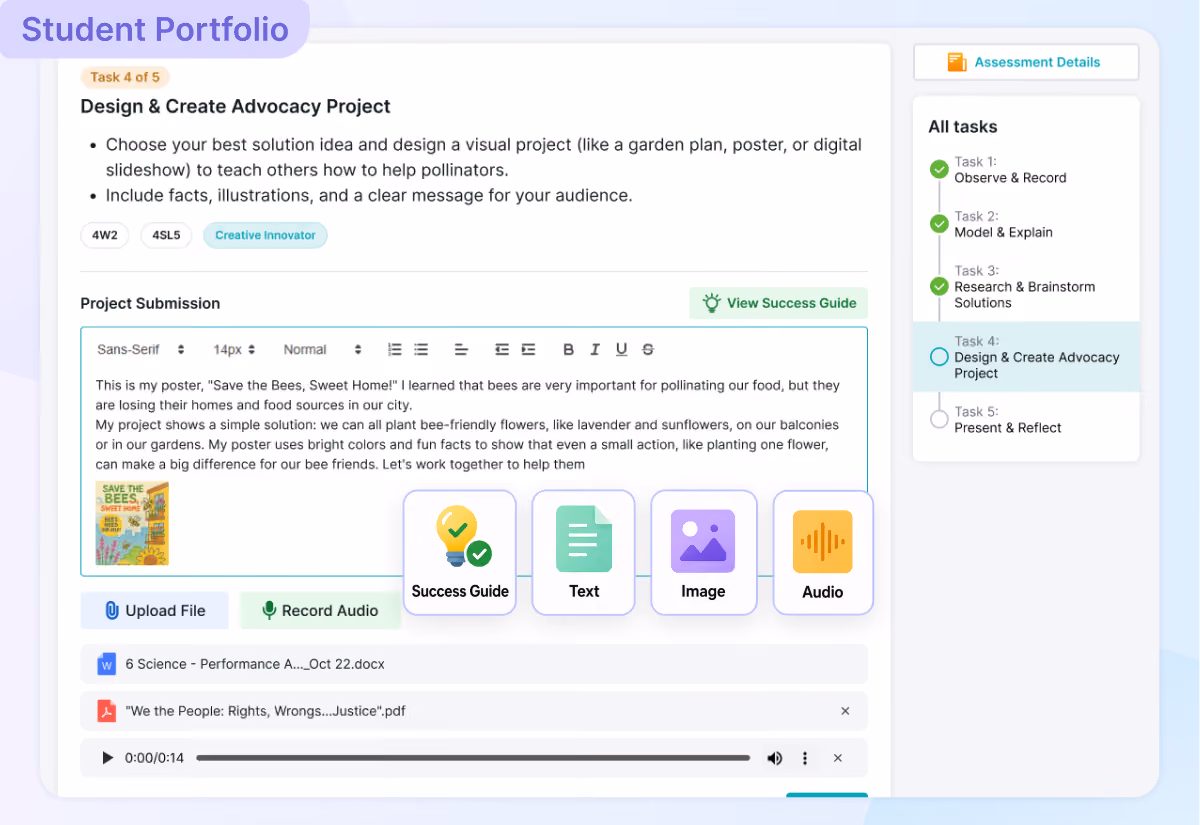Toggle underline formatting
The height and width of the screenshot is (825, 1200).
(621, 349)
